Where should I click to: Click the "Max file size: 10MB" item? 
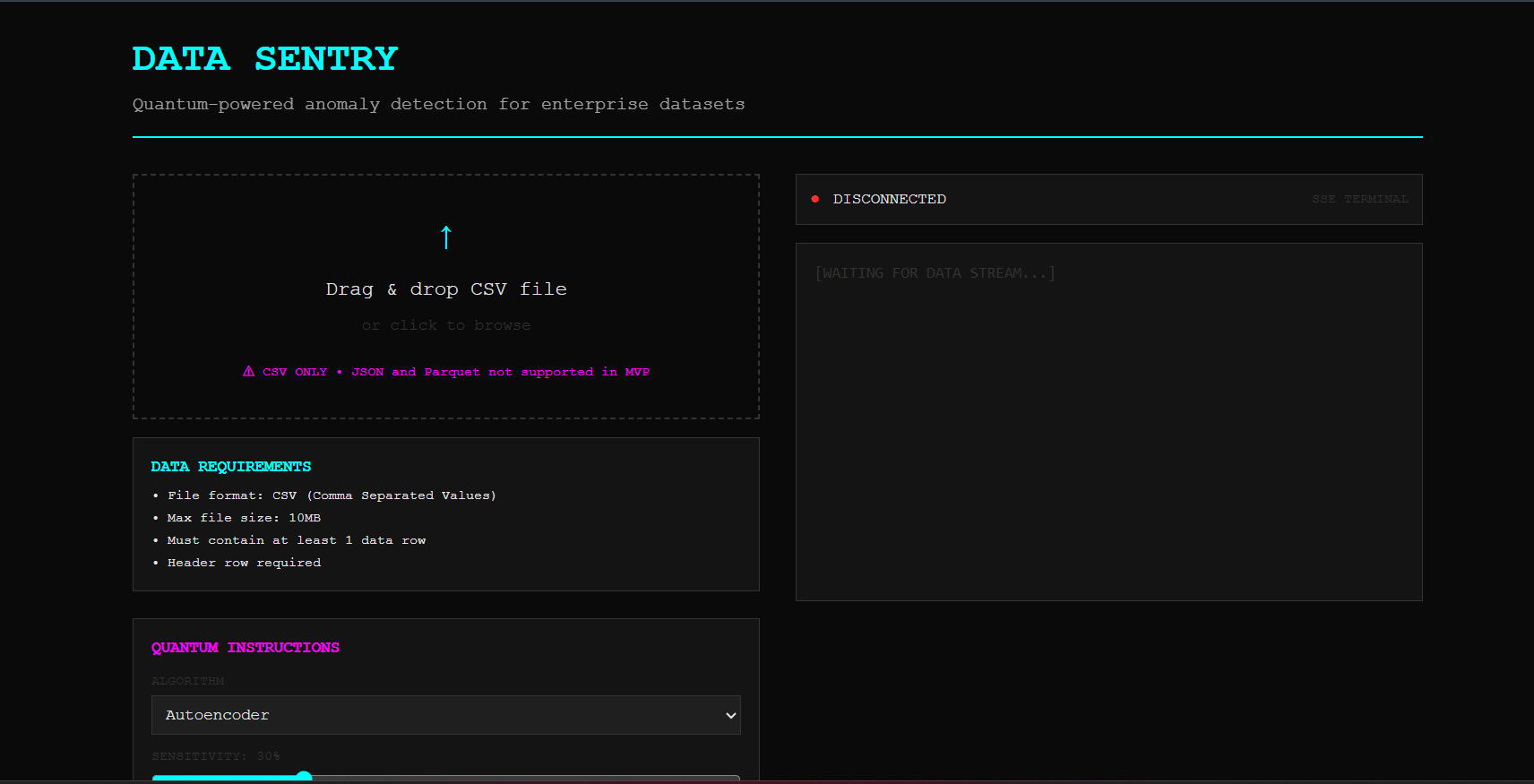[244, 518]
